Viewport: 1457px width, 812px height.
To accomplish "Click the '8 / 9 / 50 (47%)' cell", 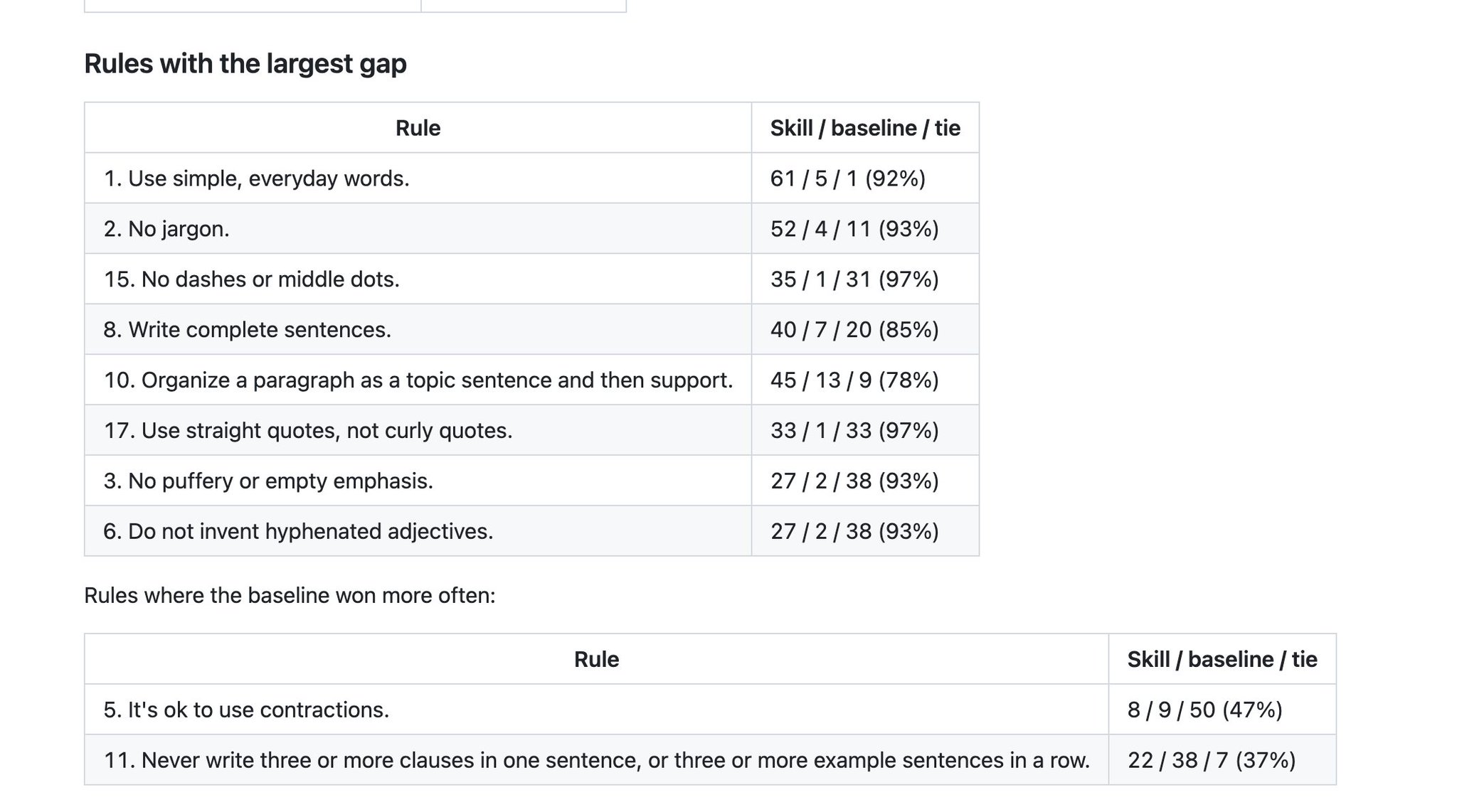I will pyautogui.click(x=1222, y=710).
